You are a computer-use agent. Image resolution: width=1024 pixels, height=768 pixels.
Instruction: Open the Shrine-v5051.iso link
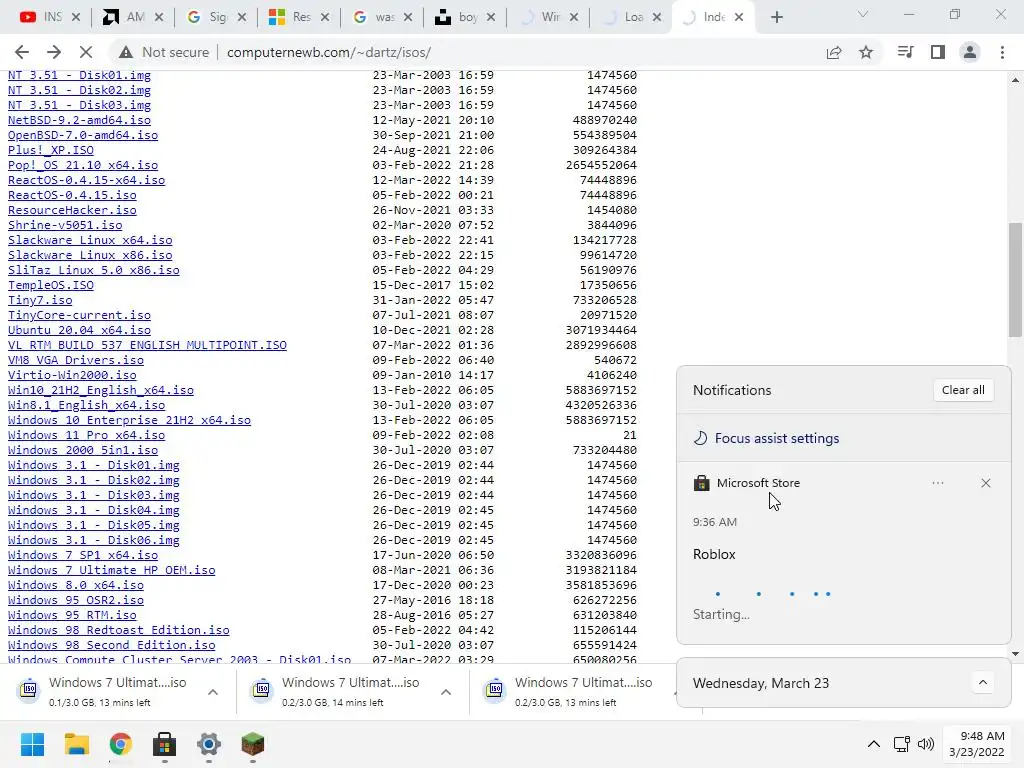pyautogui.click(x=65, y=225)
